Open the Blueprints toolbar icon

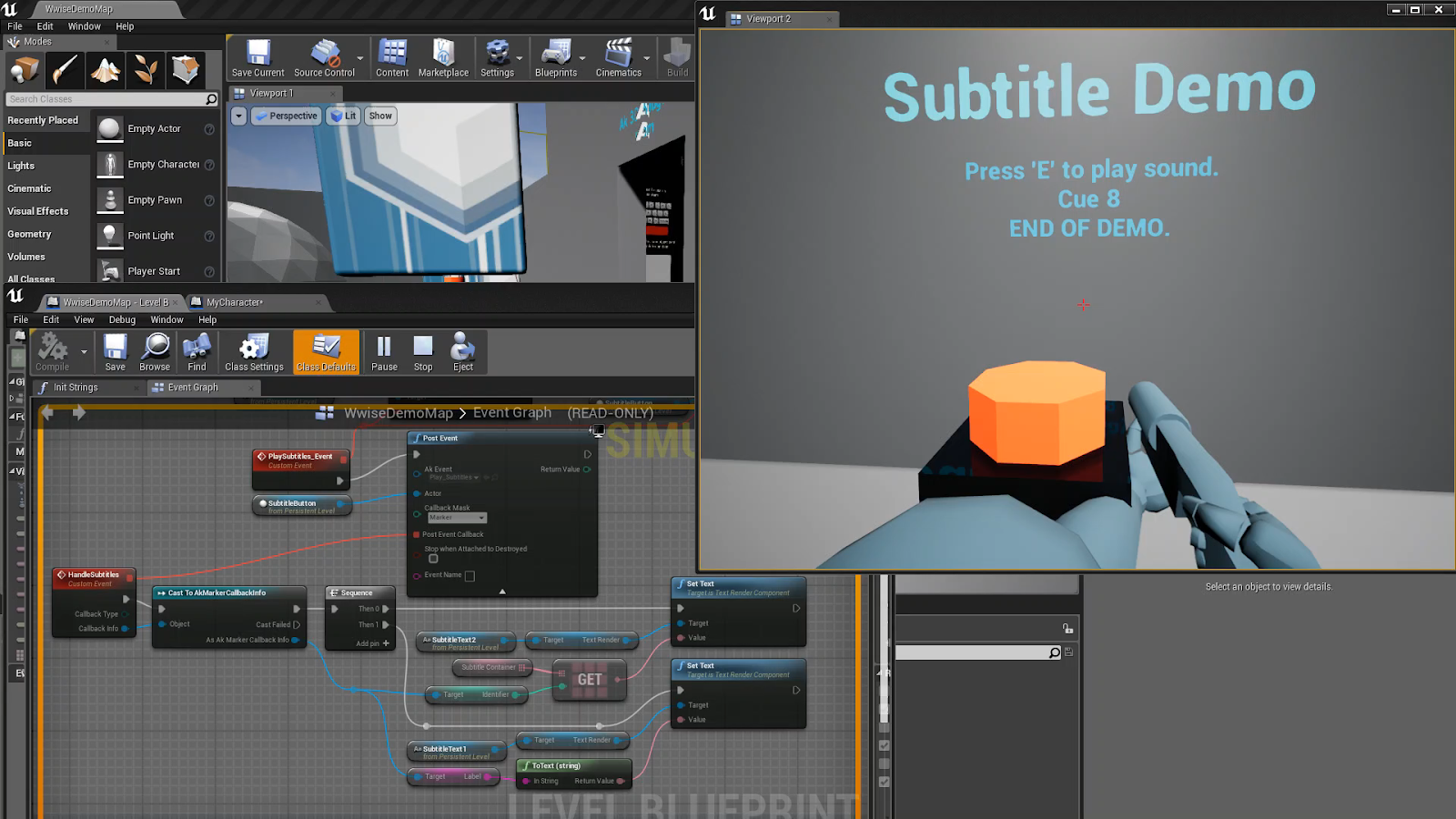[x=556, y=58]
